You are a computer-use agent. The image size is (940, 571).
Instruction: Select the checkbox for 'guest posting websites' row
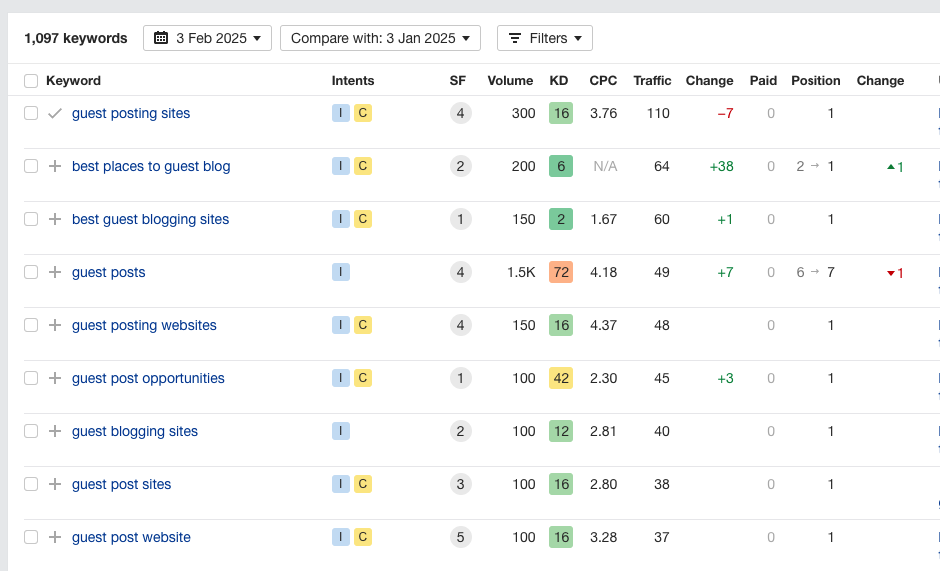click(31, 325)
